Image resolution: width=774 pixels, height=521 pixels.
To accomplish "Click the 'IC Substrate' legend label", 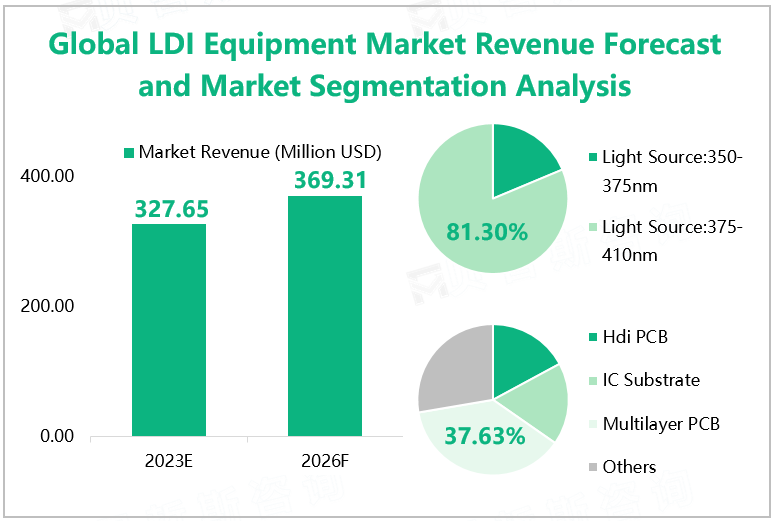I will [651, 380].
